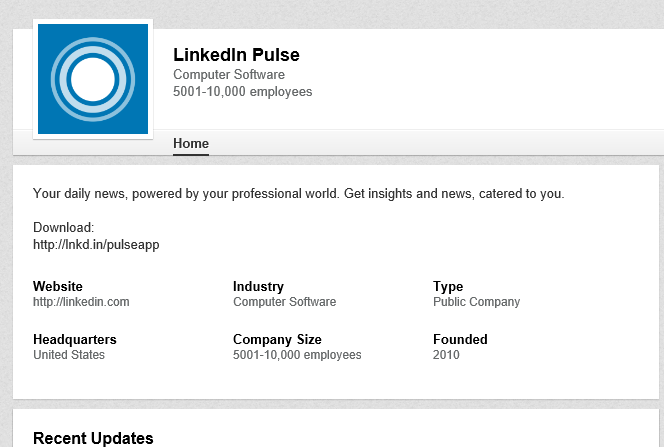Image resolution: width=664 pixels, height=447 pixels.
Task: Click the daily news description paragraph
Action: pos(299,193)
